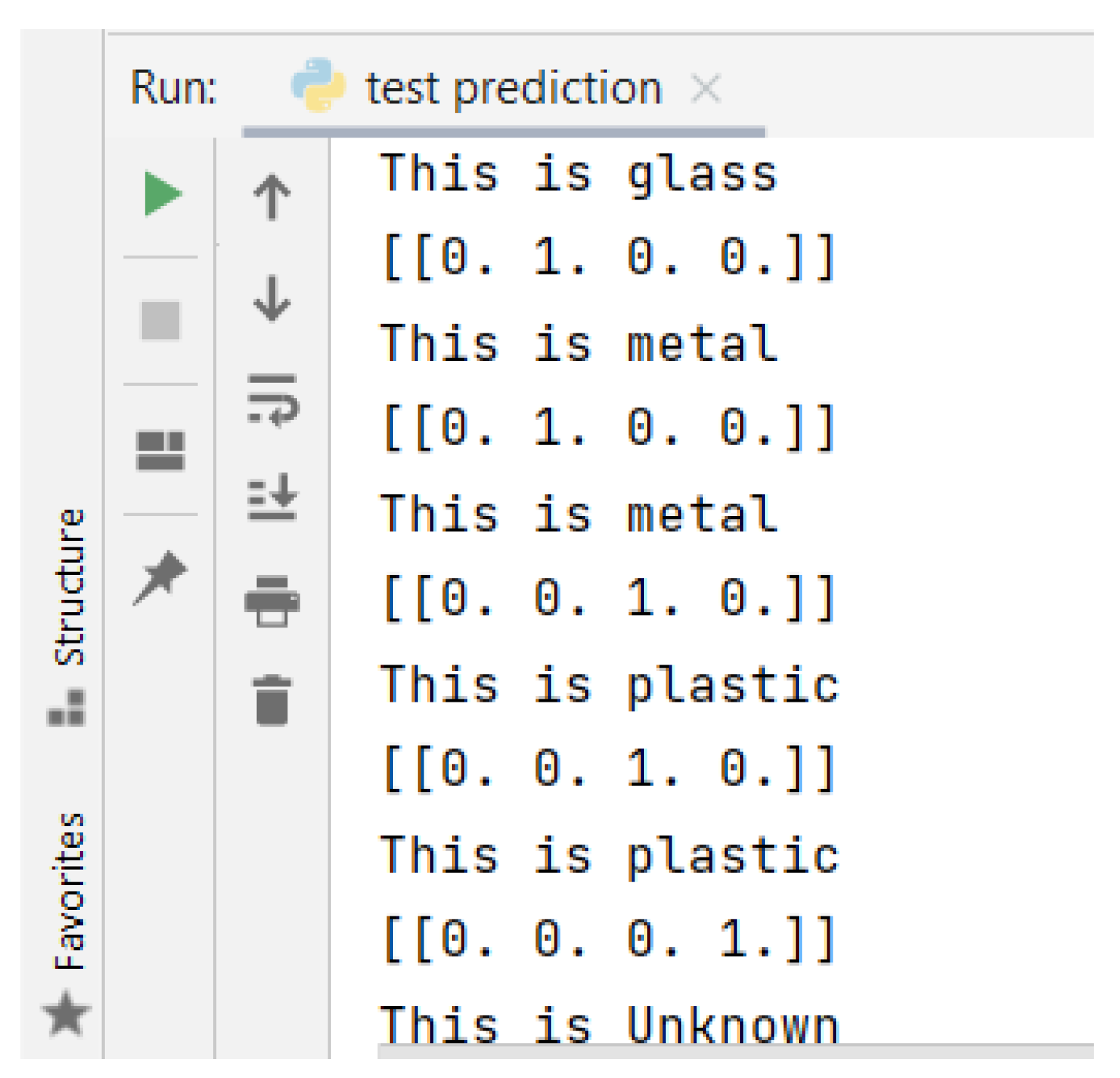This screenshot has width=1120, height=1078.
Task: Toggle Scroll to End of output
Action: (x=272, y=498)
